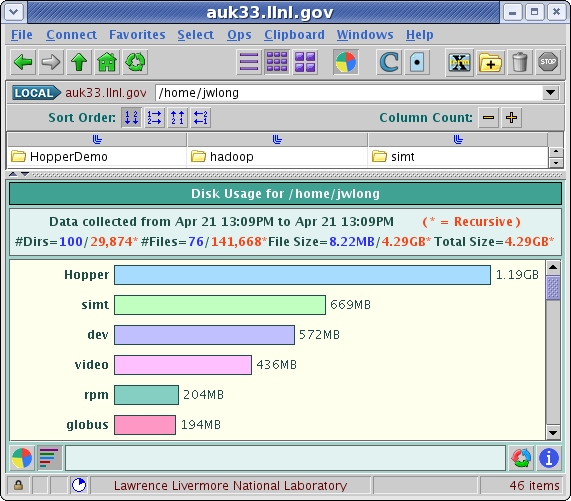Switch to bar chart view icon
The width and height of the screenshot is (571, 501).
click(49, 458)
